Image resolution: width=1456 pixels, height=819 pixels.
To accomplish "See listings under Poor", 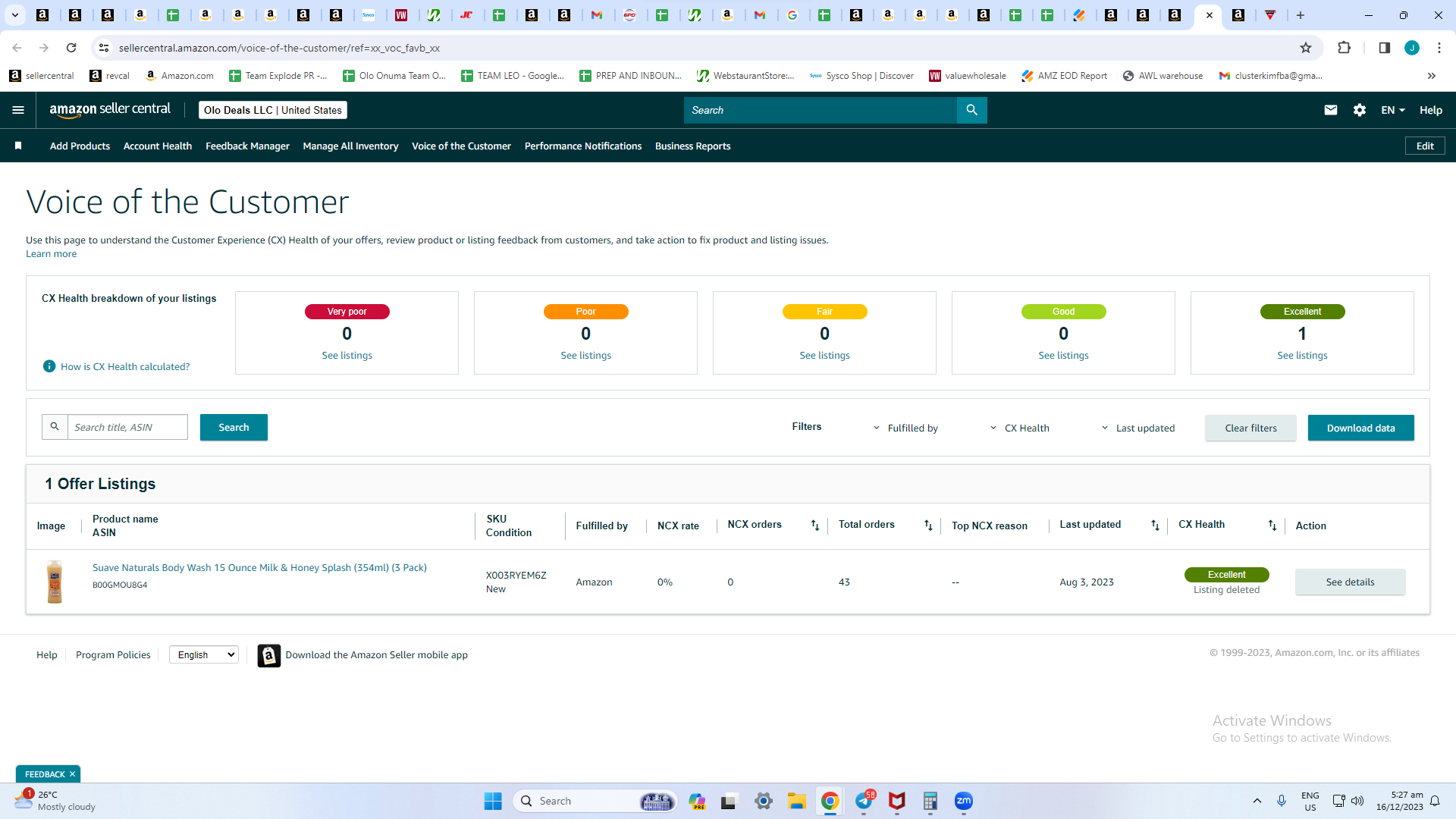I will 585,355.
